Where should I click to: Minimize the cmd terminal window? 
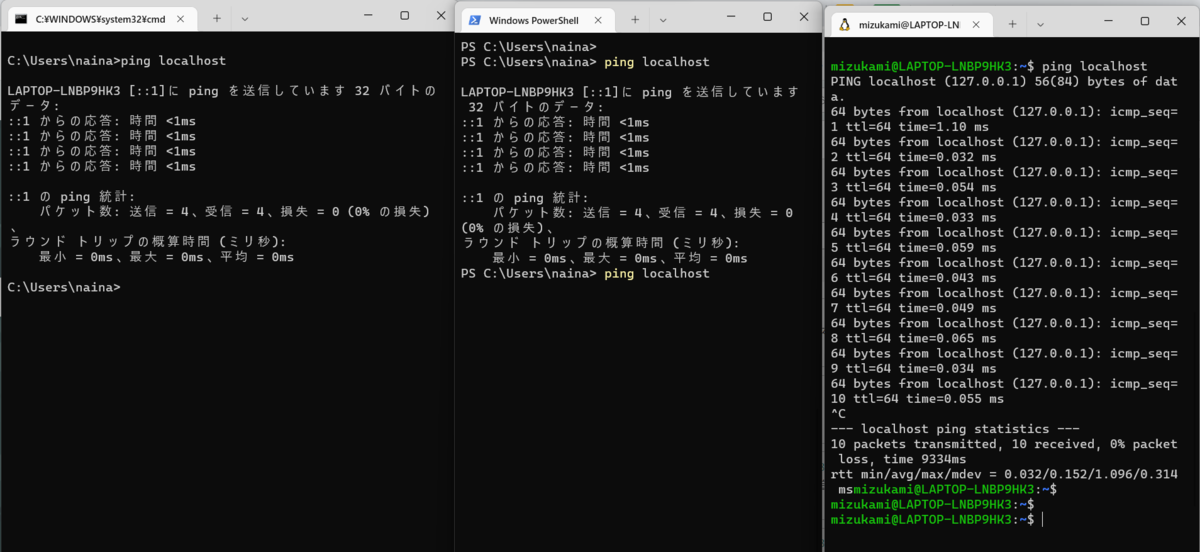pos(367,15)
